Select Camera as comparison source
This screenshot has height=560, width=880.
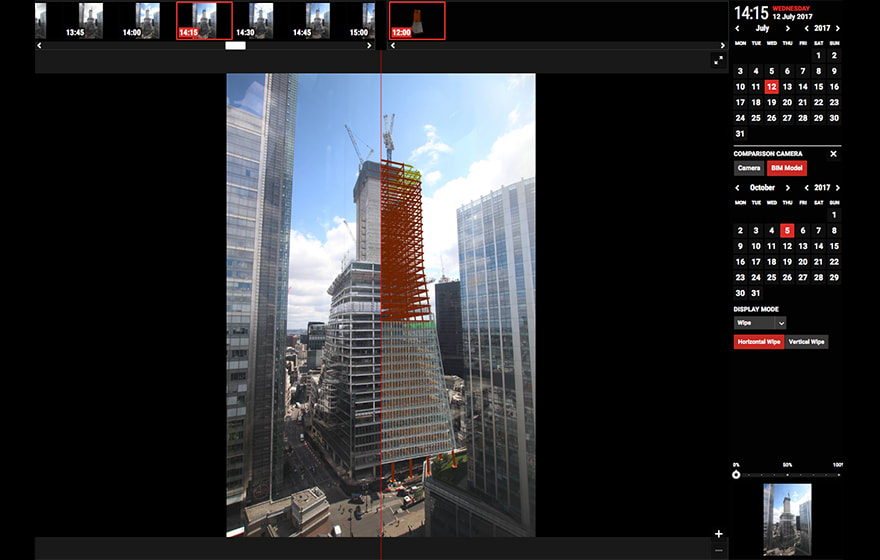tap(749, 168)
